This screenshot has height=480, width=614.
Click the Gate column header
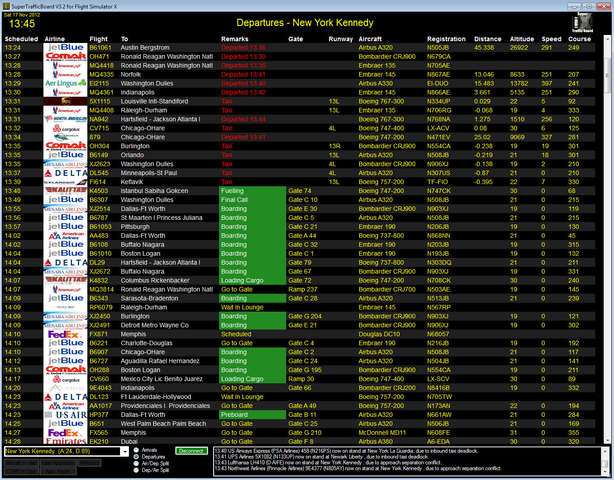pos(296,39)
